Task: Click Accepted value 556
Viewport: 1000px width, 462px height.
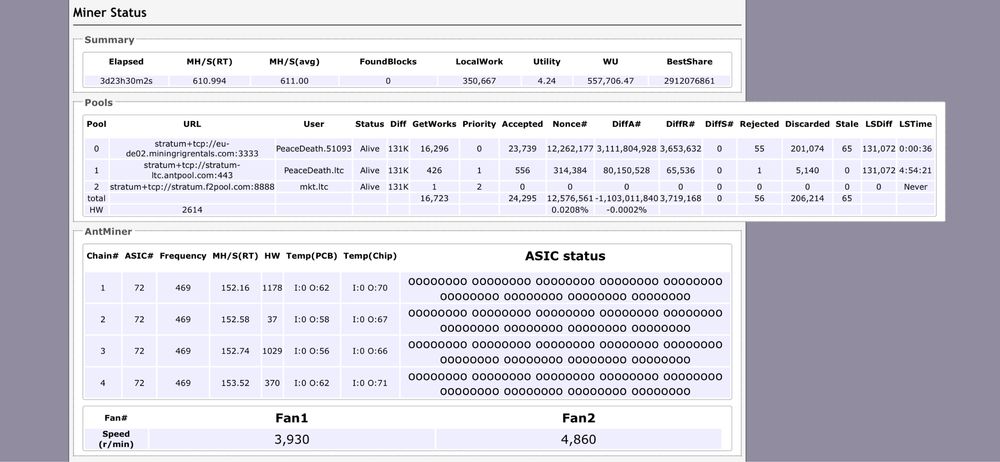Action: 522,170
